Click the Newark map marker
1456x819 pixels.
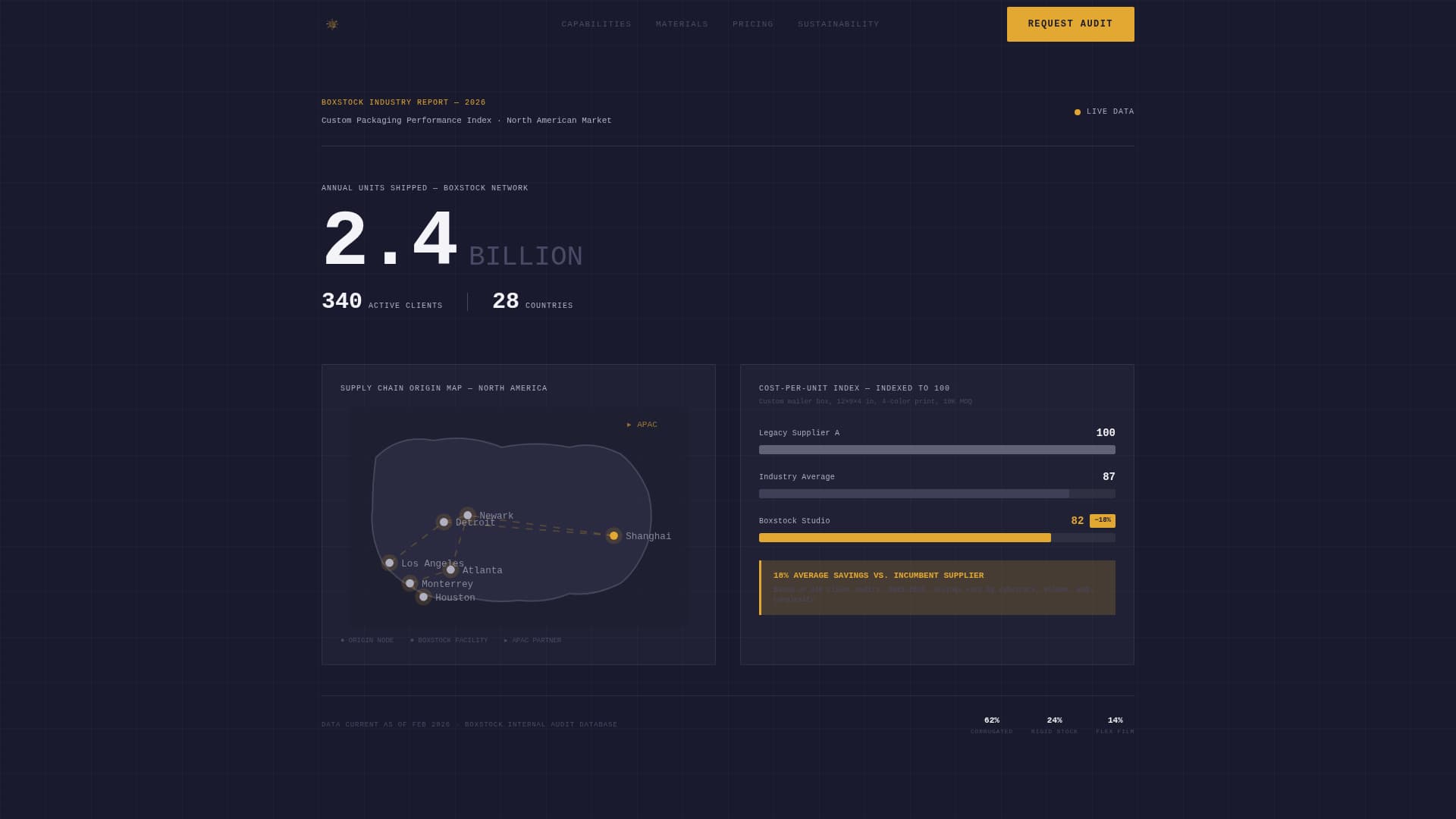pos(467,515)
